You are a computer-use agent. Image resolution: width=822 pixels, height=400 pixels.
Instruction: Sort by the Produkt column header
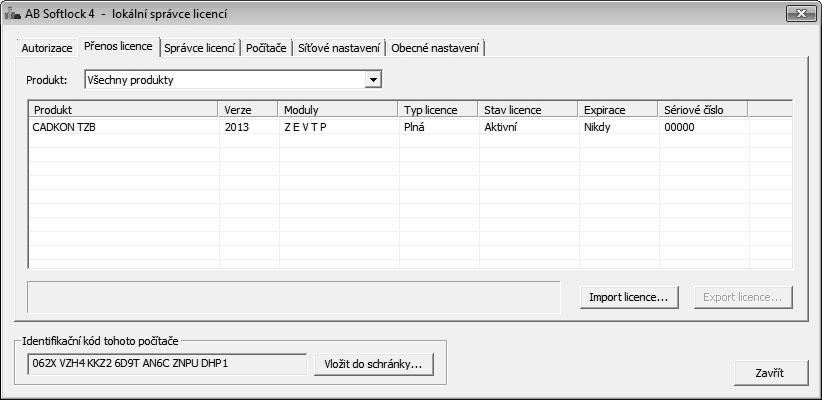pyautogui.click(x=123, y=110)
